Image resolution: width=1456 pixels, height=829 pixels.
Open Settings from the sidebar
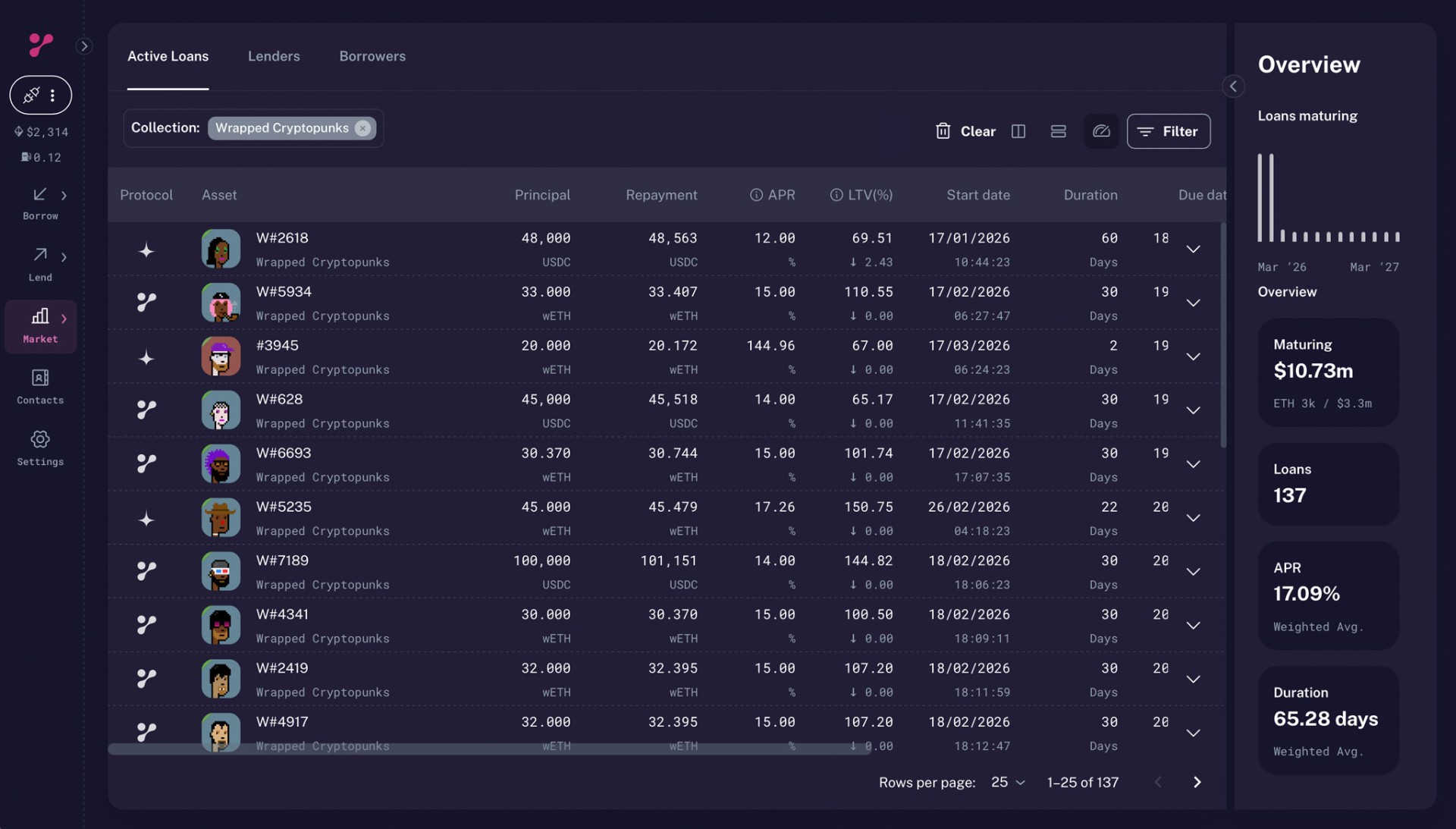click(x=39, y=440)
